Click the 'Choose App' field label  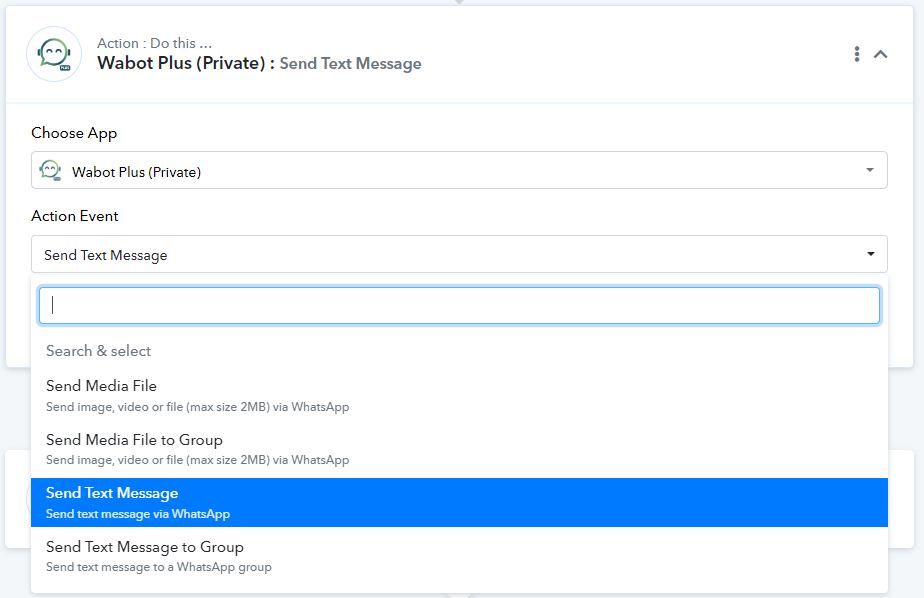point(74,133)
